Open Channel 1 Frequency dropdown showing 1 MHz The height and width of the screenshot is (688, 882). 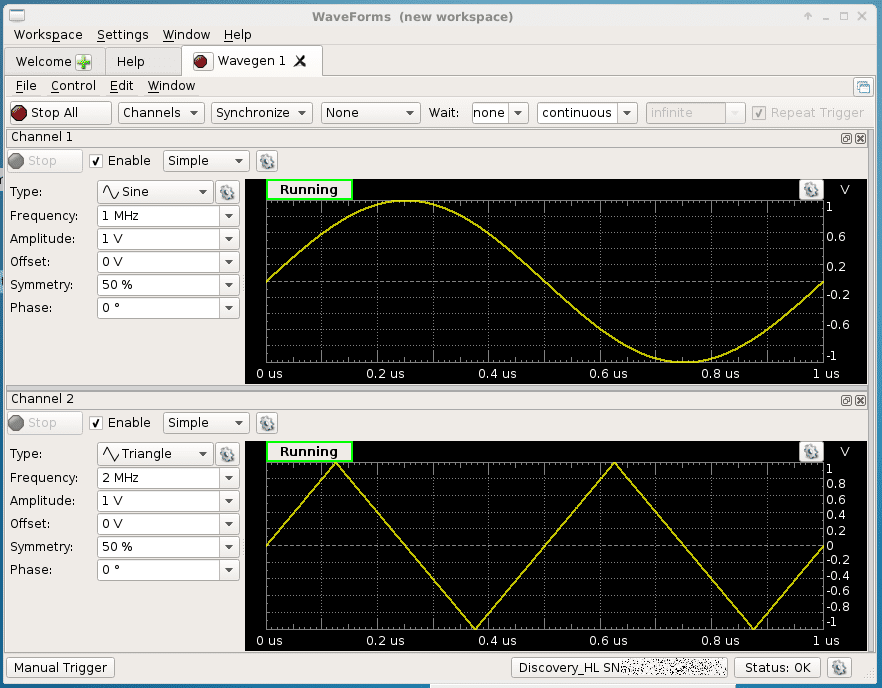tap(230, 216)
